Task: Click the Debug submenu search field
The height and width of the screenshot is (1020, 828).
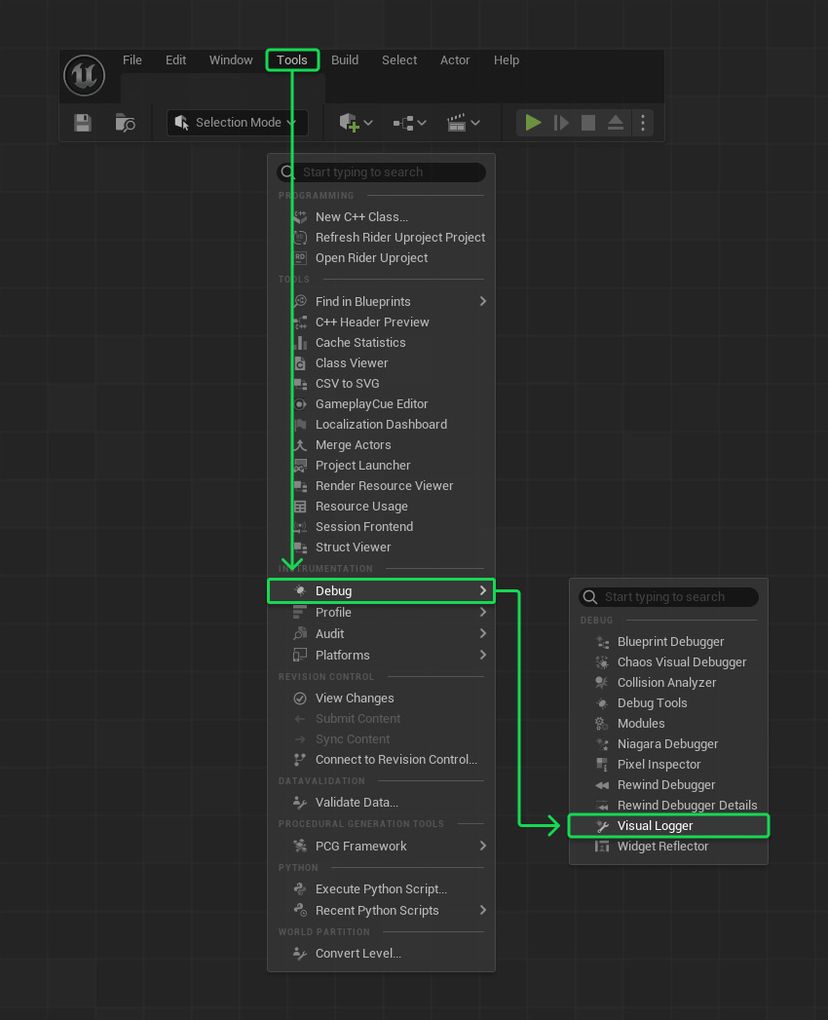Action: click(x=668, y=597)
